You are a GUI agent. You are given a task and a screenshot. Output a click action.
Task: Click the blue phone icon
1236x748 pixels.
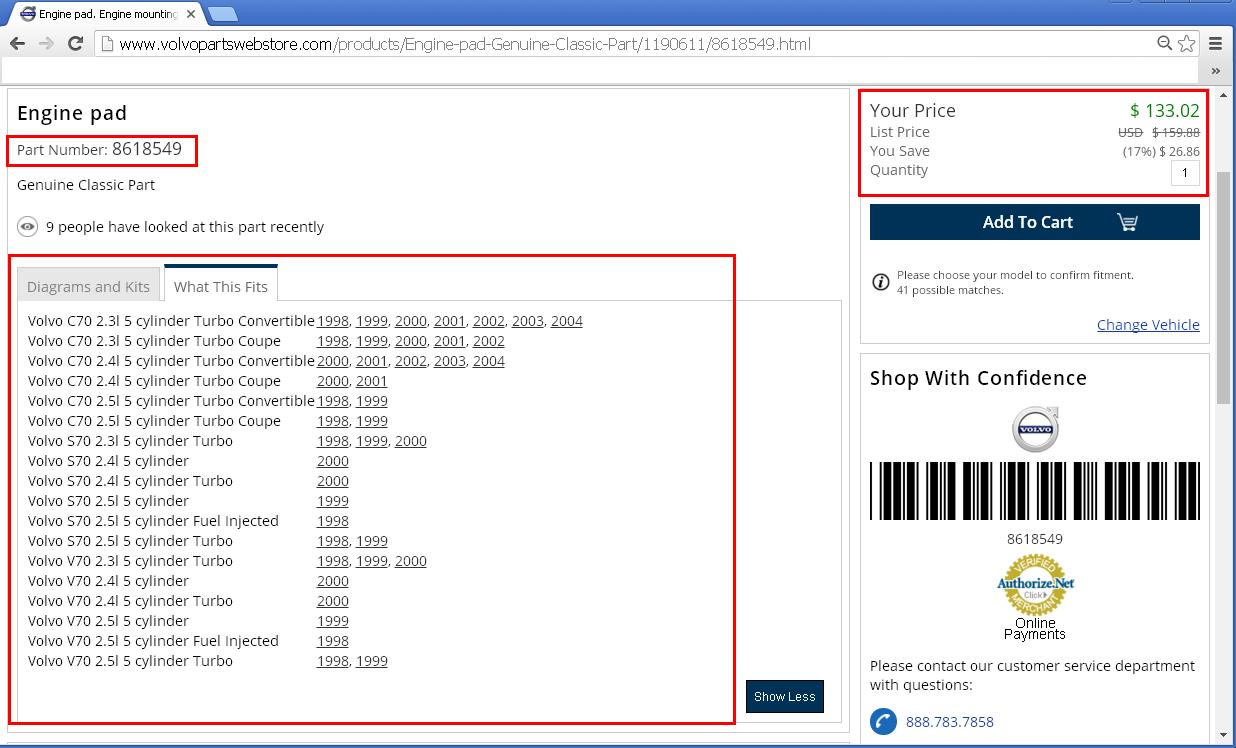click(x=883, y=721)
